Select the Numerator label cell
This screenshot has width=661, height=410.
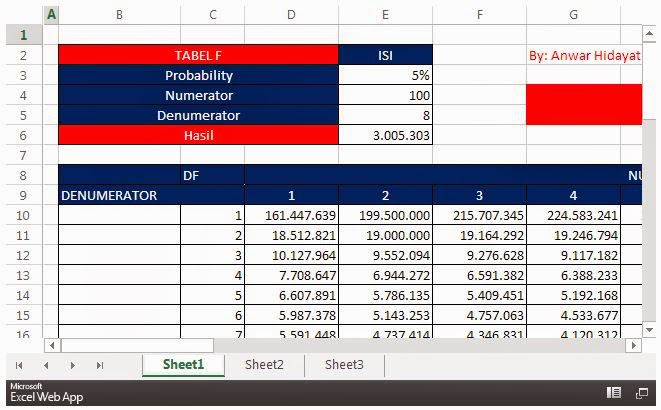click(198, 95)
